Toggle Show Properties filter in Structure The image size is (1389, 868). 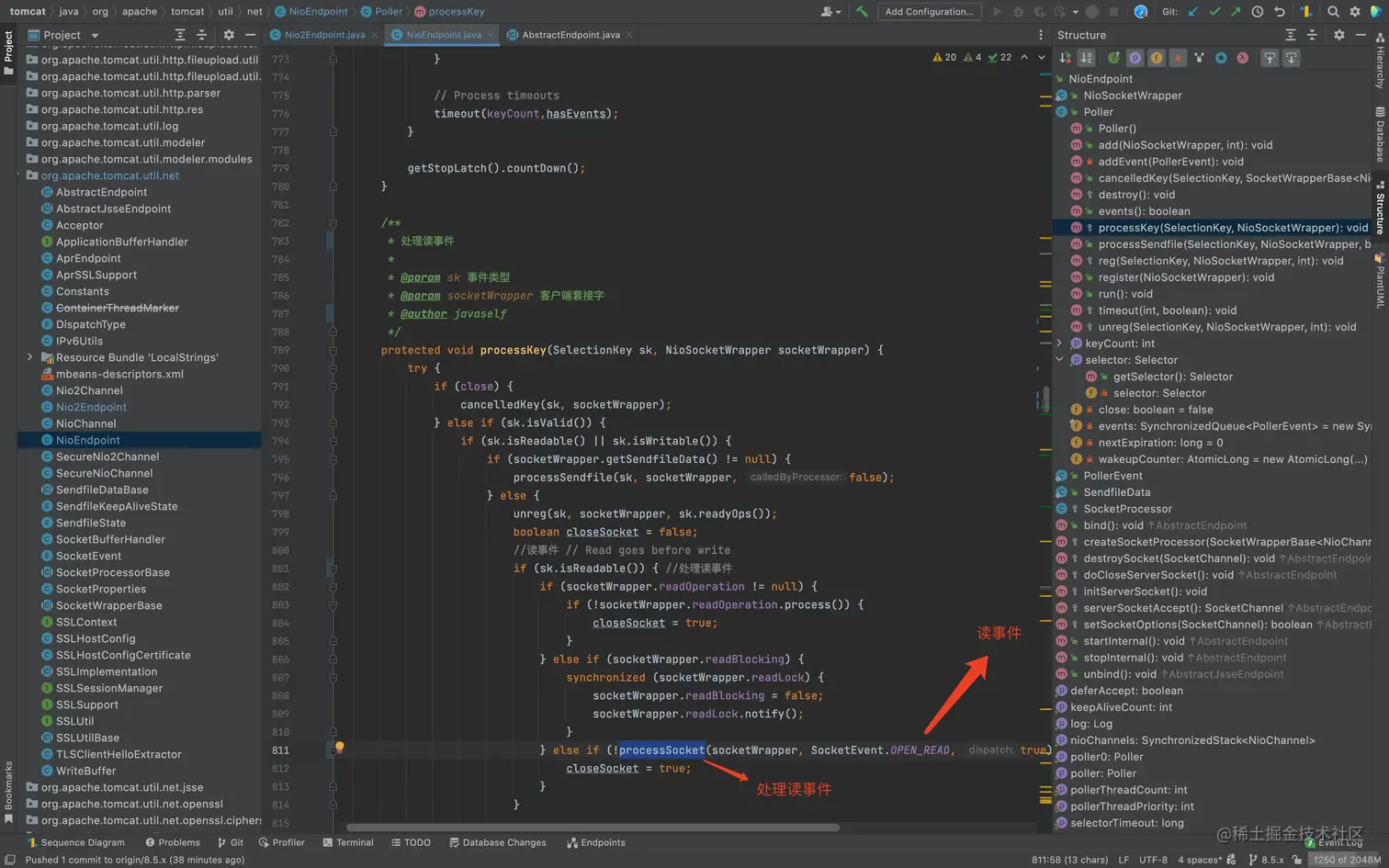[x=1135, y=58]
